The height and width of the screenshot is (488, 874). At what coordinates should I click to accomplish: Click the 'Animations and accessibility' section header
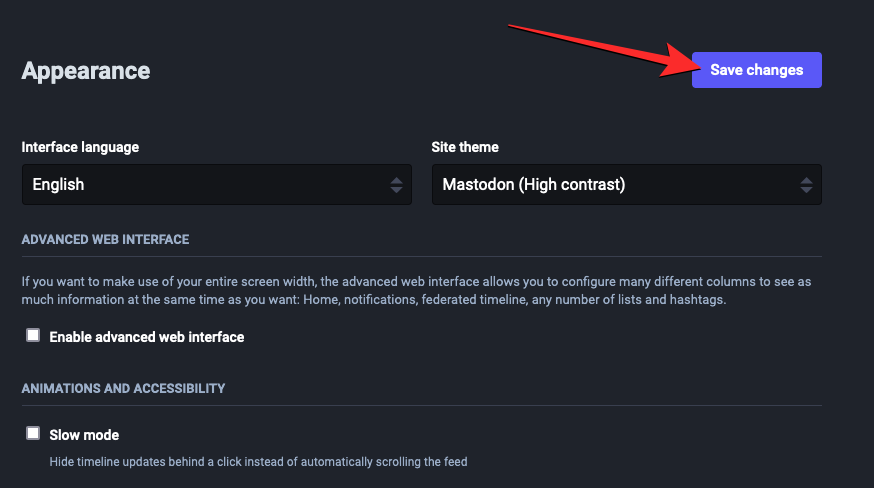123,388
